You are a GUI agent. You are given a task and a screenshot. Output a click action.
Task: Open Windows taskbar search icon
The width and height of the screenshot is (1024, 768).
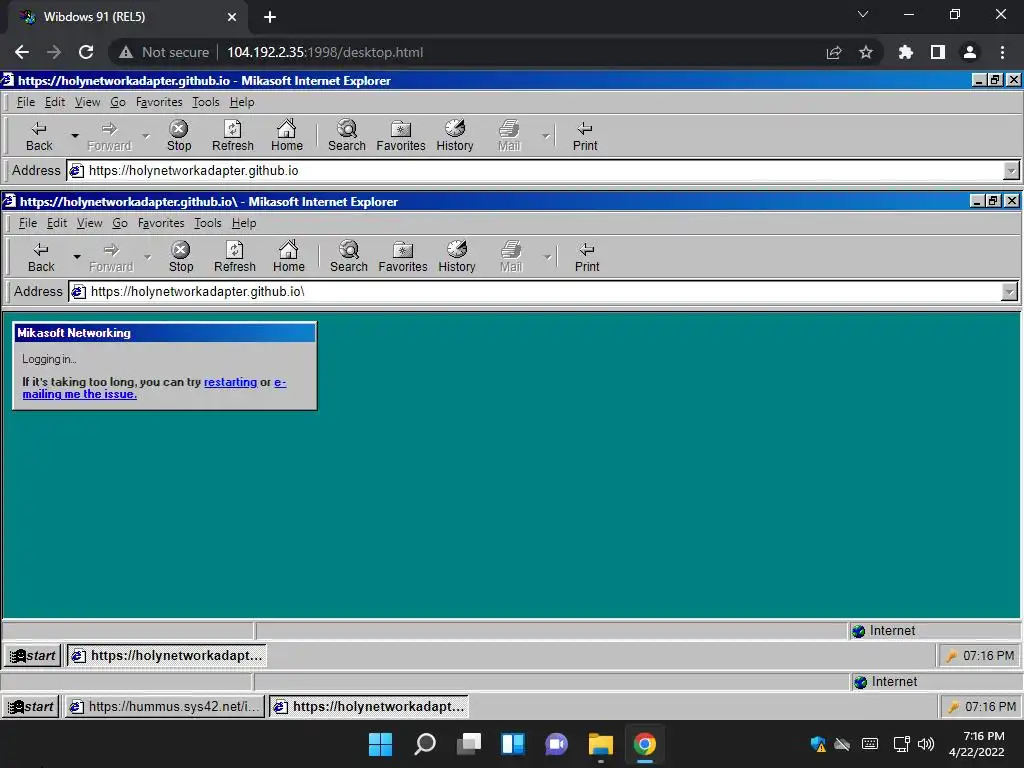click(424, 744)
